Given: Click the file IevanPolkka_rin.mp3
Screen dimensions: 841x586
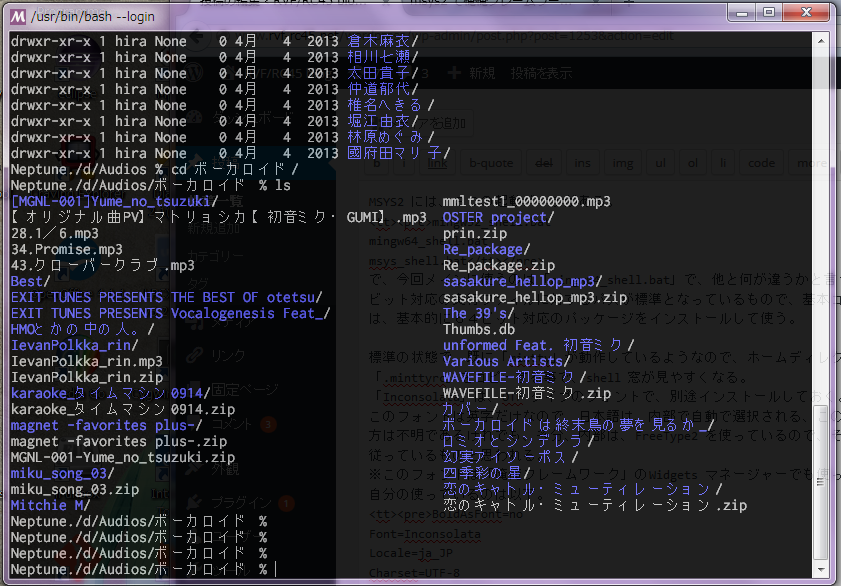Looking at the screenshot, I should click(86, 361).
